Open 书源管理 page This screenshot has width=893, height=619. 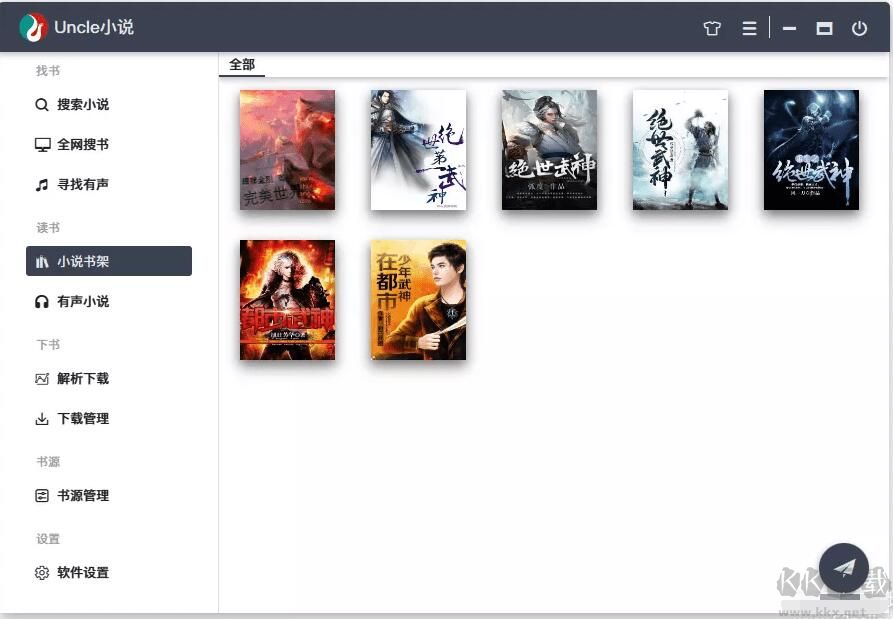point(109,495)
